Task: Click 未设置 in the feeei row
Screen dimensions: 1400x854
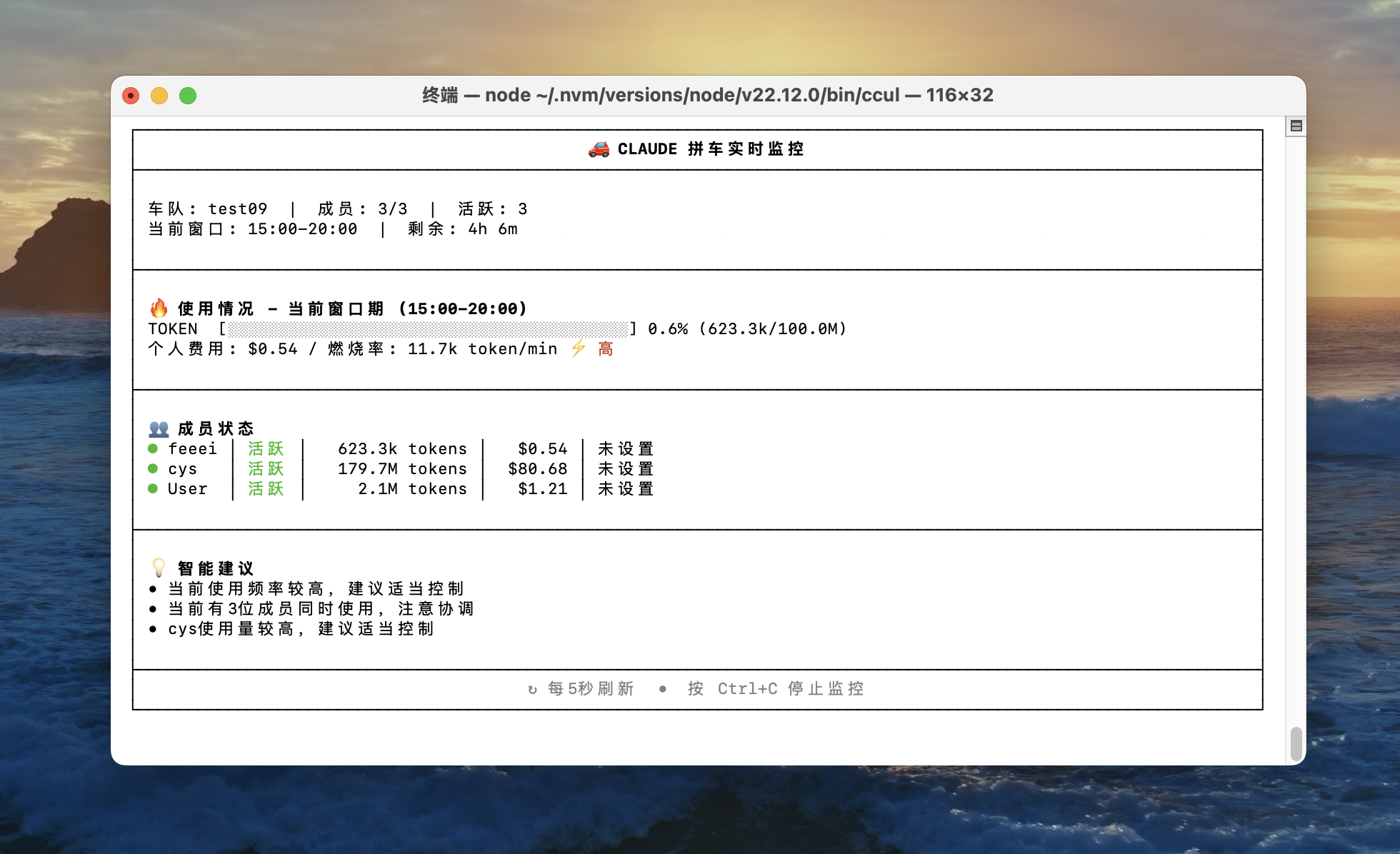Action: [626, 448]
